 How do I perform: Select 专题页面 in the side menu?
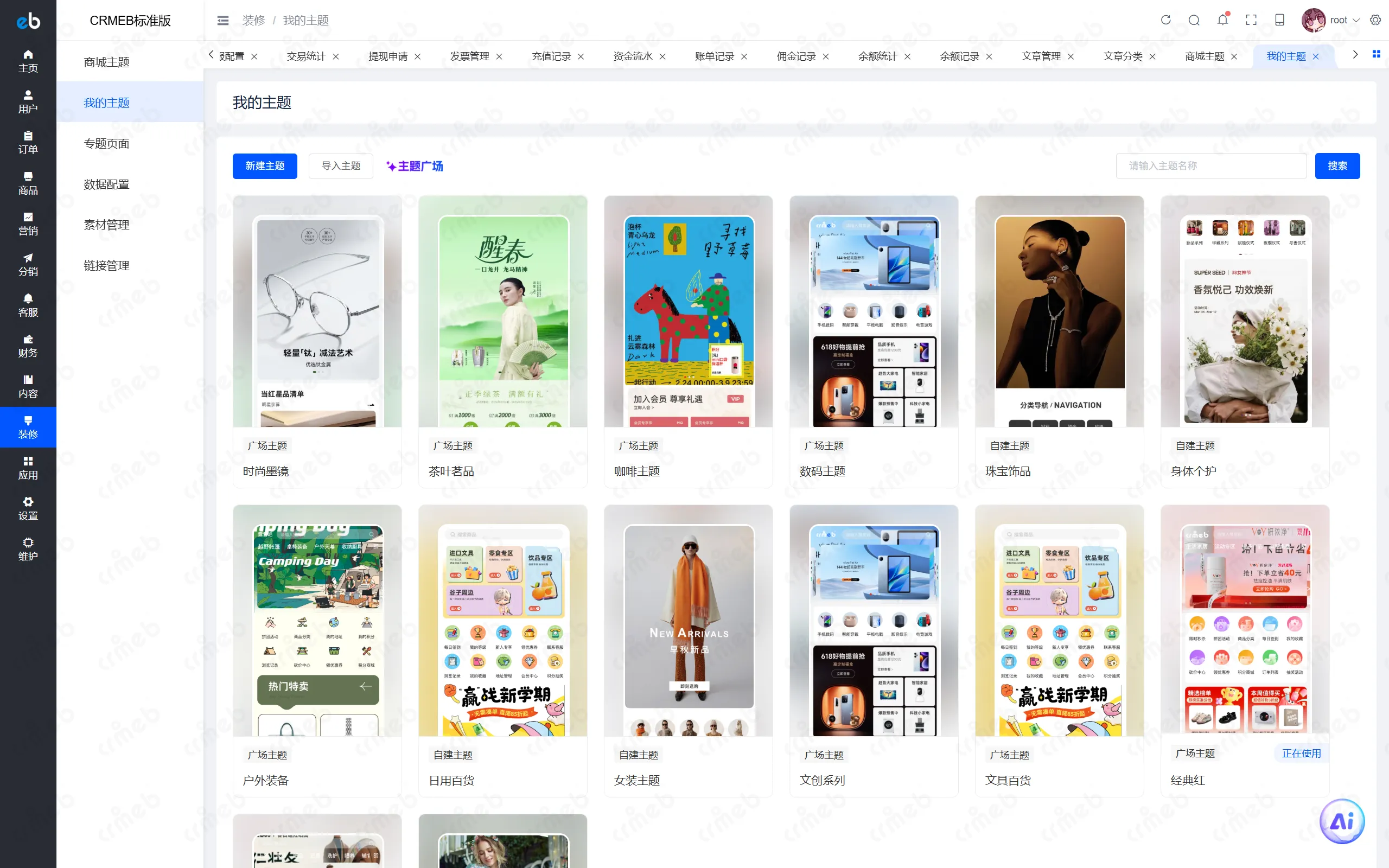(x=130, y=144)
